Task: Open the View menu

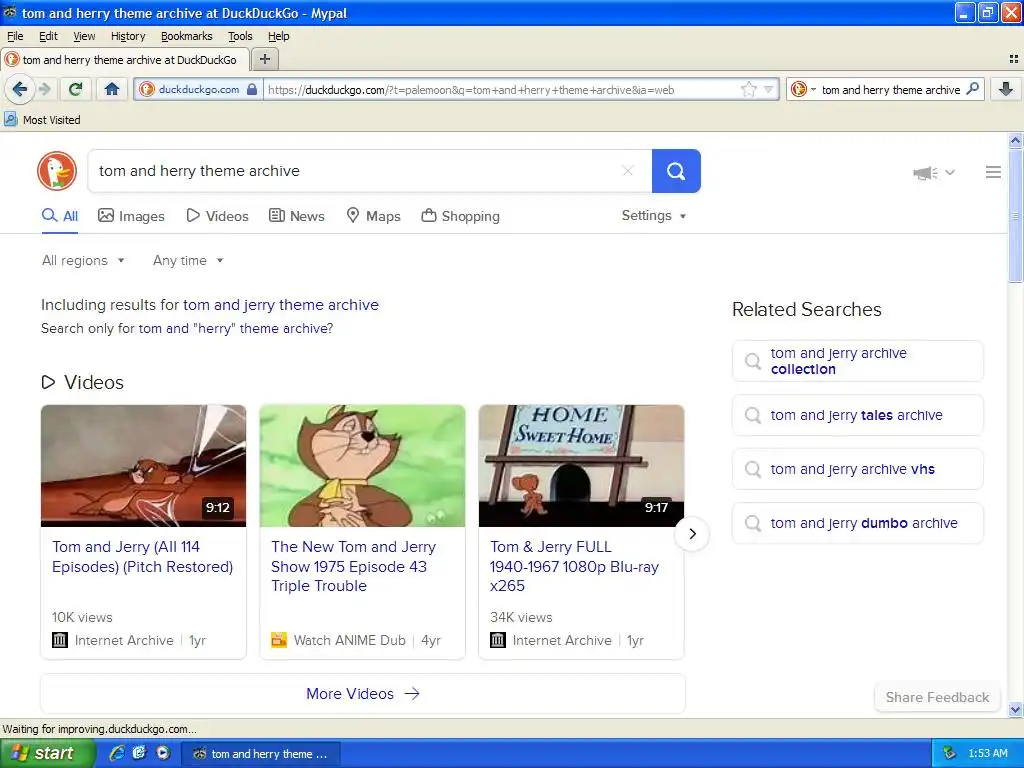Action: pos(84,36)
